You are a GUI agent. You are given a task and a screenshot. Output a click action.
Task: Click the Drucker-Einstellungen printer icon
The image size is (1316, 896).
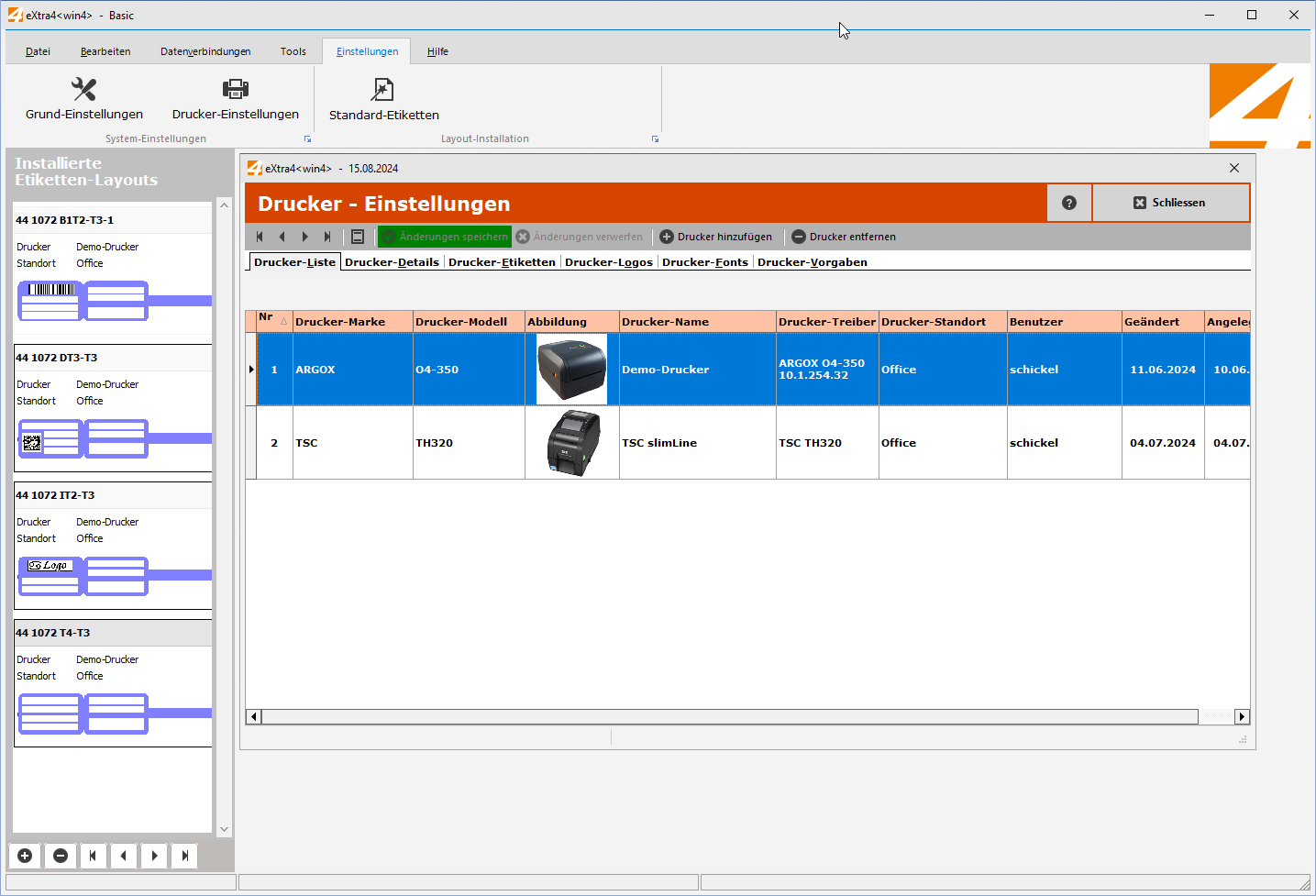pyautogui.click(x=236, y=89)
